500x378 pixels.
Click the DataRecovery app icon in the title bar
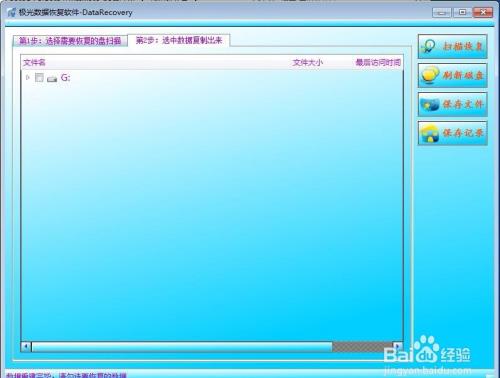[x=12, y=13]
